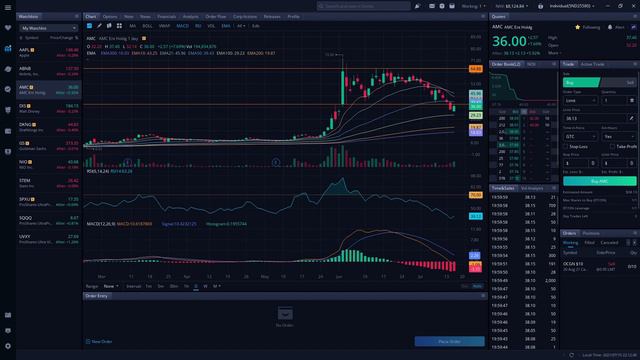The height and width of the screenshot is (360, 640).
Task: Open the Watchlist heart icon in the sidebar
Action: click(x=8, y=28)
